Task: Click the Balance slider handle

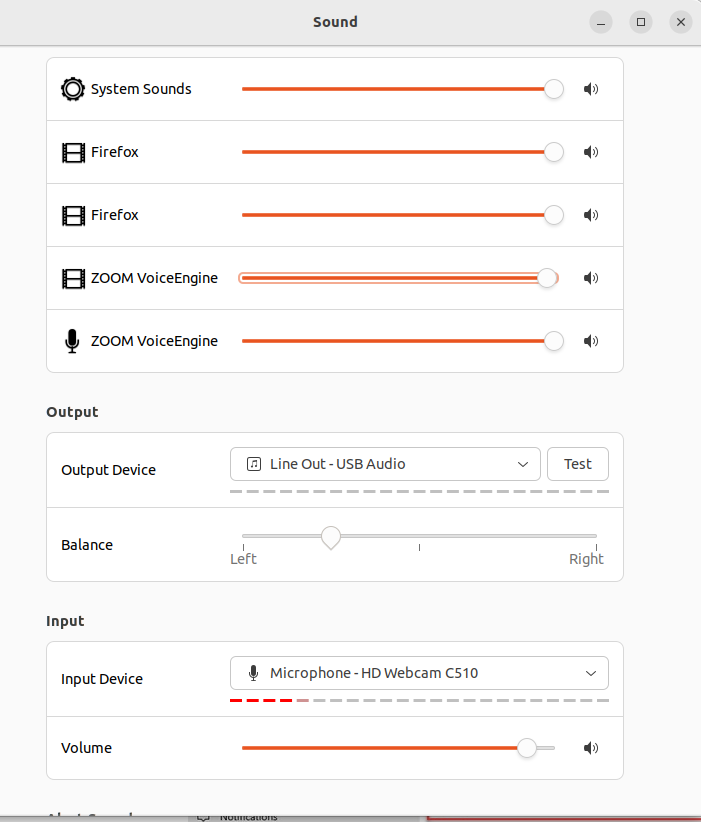Action: (331, 538)
